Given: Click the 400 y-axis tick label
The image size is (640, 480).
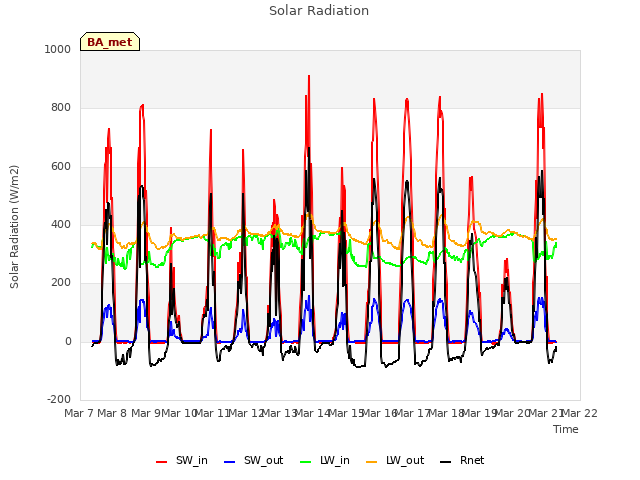Looking at the screenshot, I should 61,224.
